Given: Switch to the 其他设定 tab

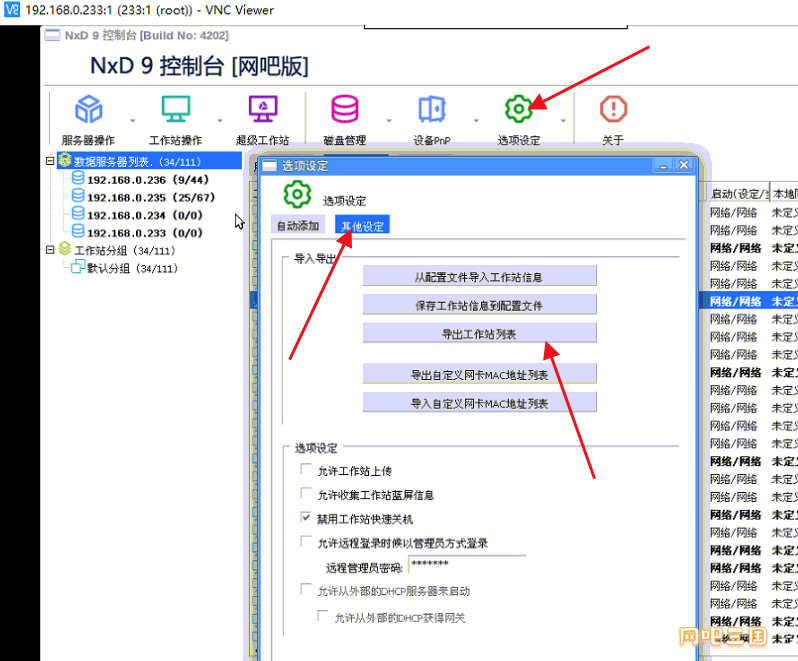Looking at the screenshot, I should [x=362, y=225].
